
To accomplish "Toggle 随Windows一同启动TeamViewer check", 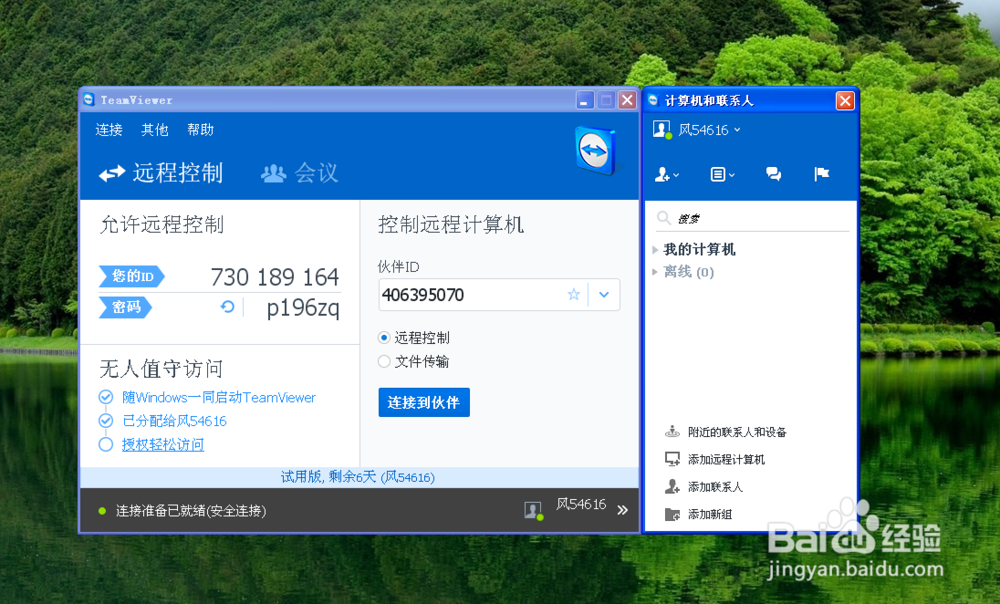I will coord(106,397).
